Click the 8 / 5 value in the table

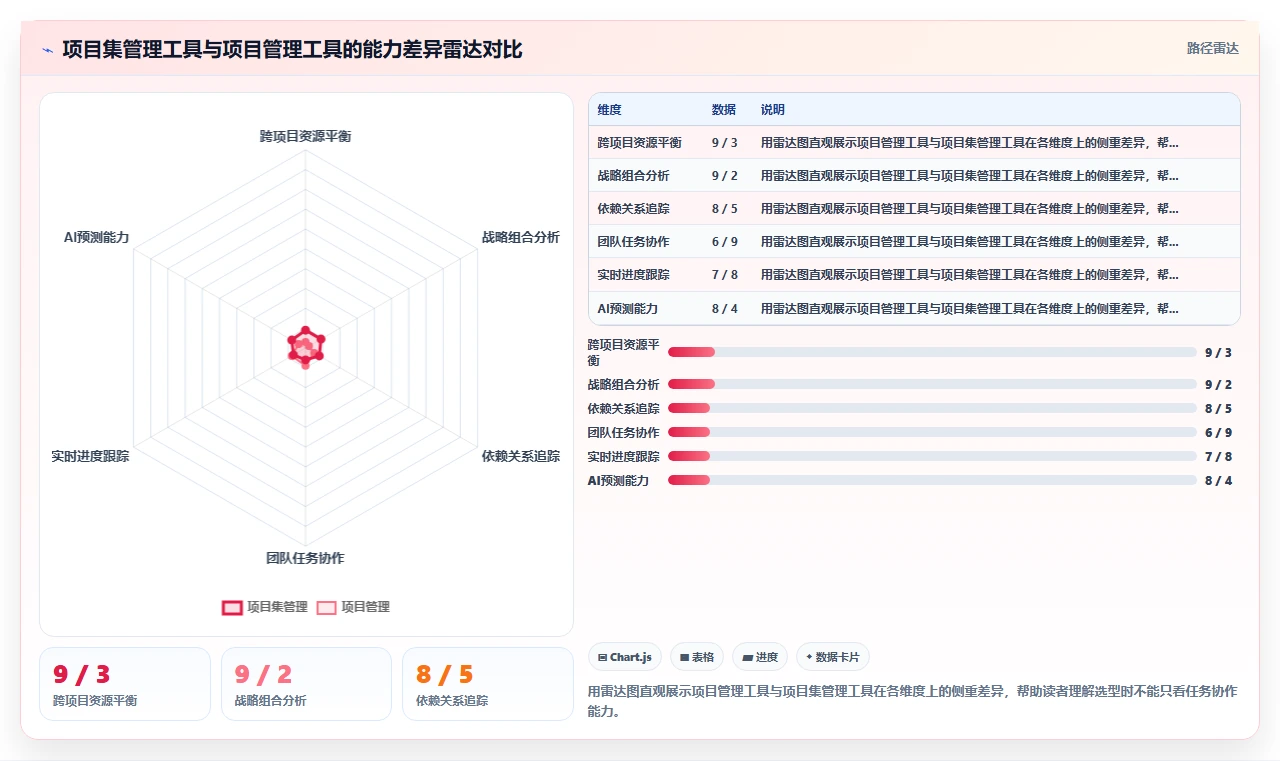pos(725,208)
